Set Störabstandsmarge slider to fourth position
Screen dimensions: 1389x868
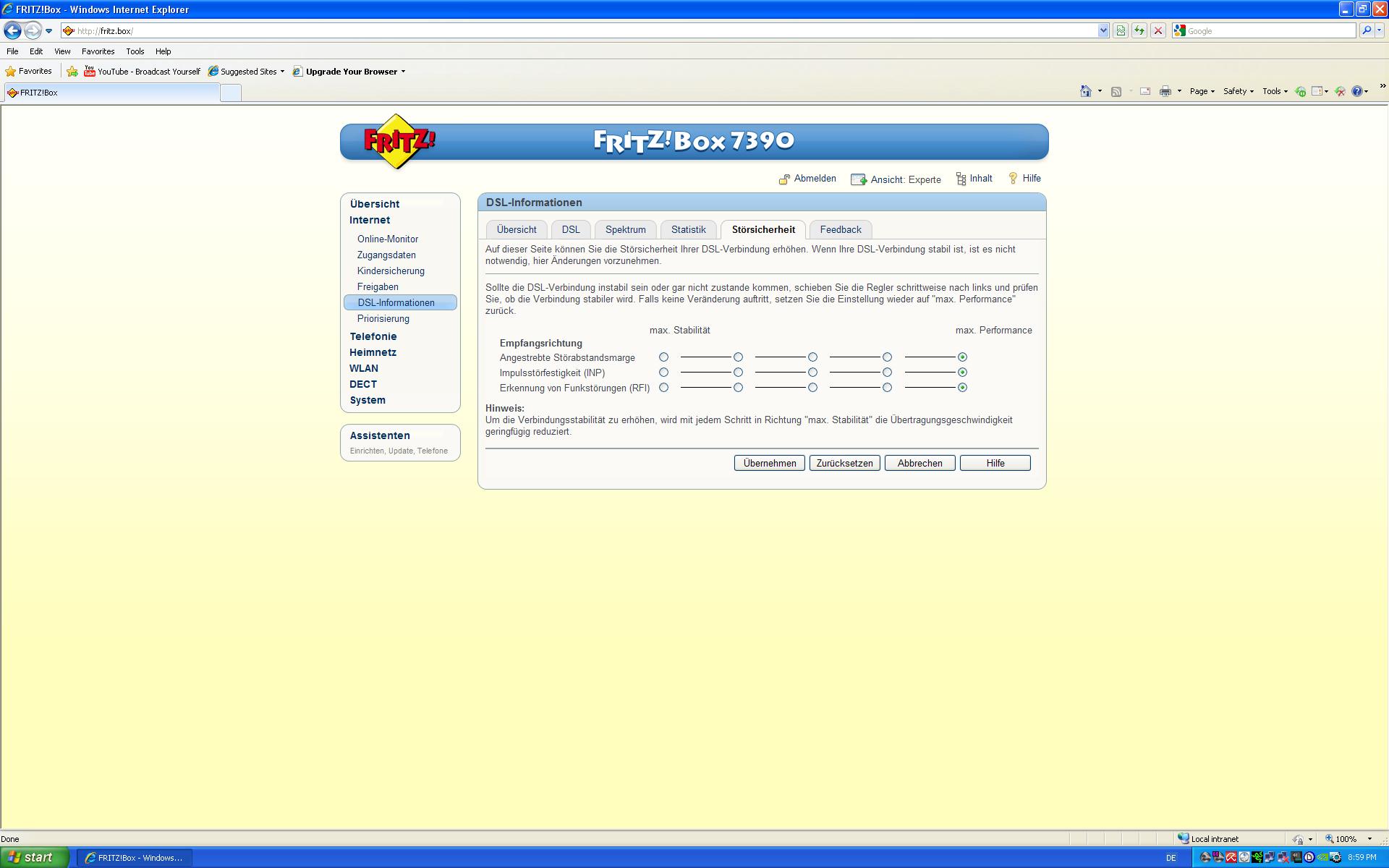[x=887, y=357]
